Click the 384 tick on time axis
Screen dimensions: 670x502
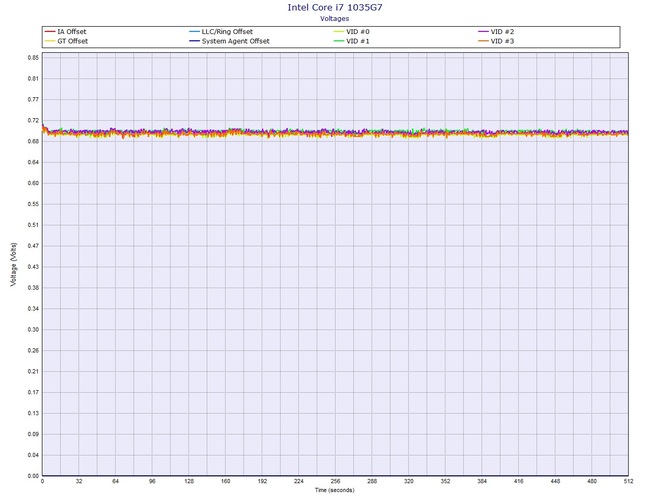482,481
